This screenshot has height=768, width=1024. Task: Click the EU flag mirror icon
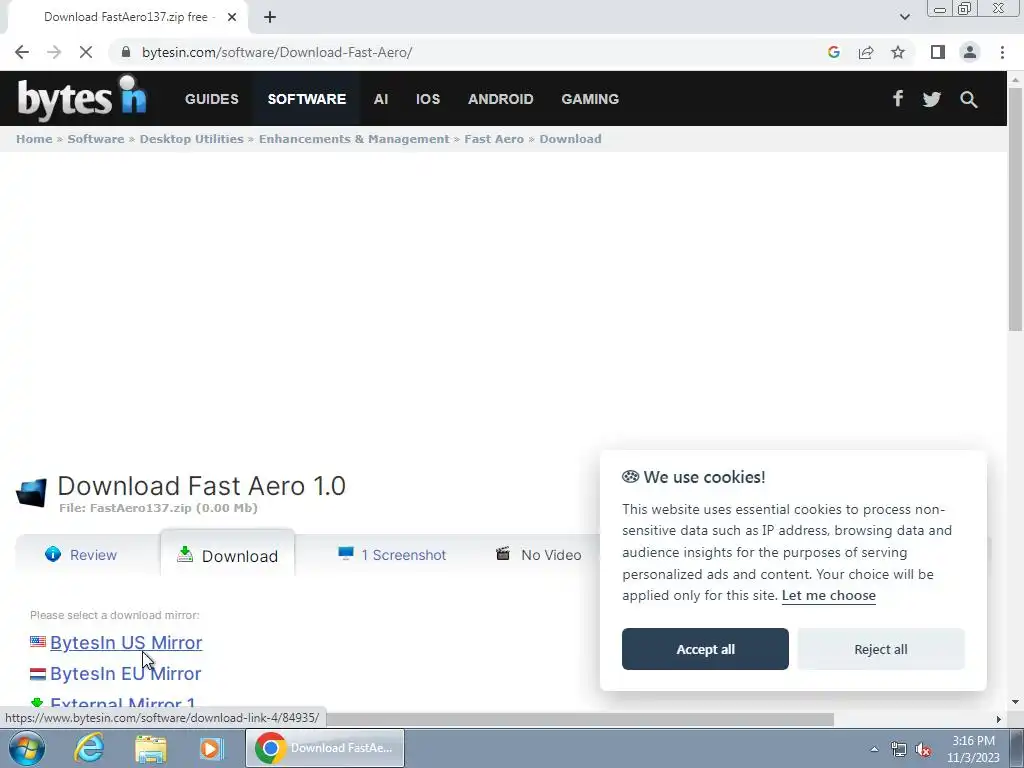[x=38, y=673]
